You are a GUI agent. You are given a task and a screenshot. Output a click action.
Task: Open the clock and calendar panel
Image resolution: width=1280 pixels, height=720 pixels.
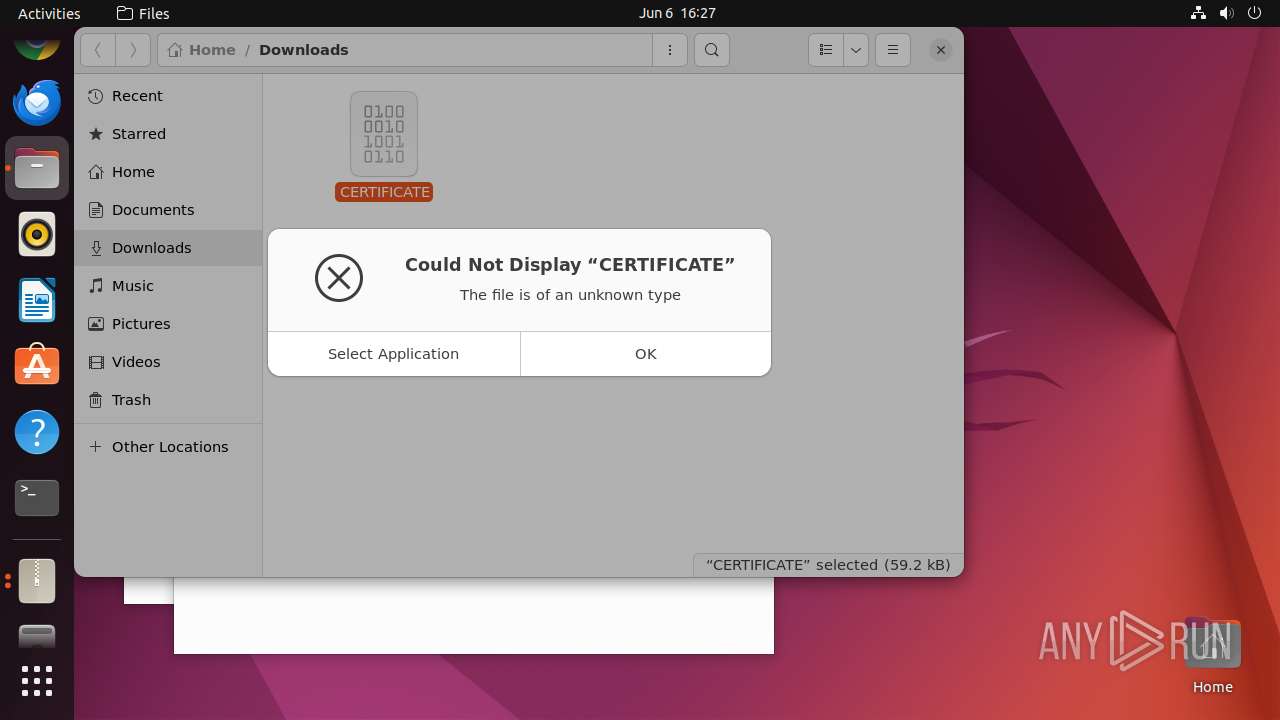(x=677, y=13)
